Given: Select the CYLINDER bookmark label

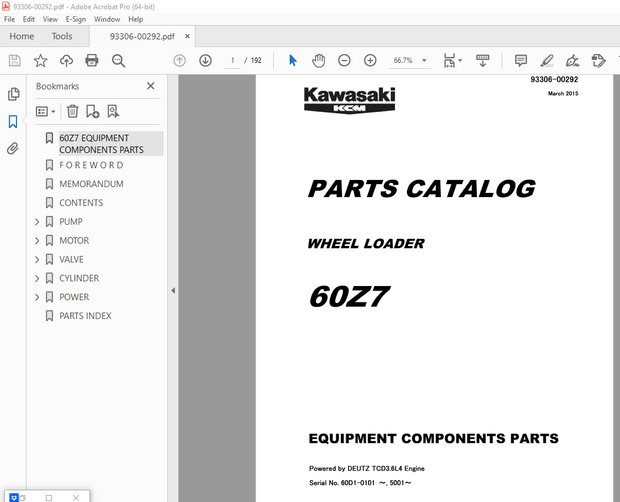Looking at the screenshot, I should click(79, 278).
